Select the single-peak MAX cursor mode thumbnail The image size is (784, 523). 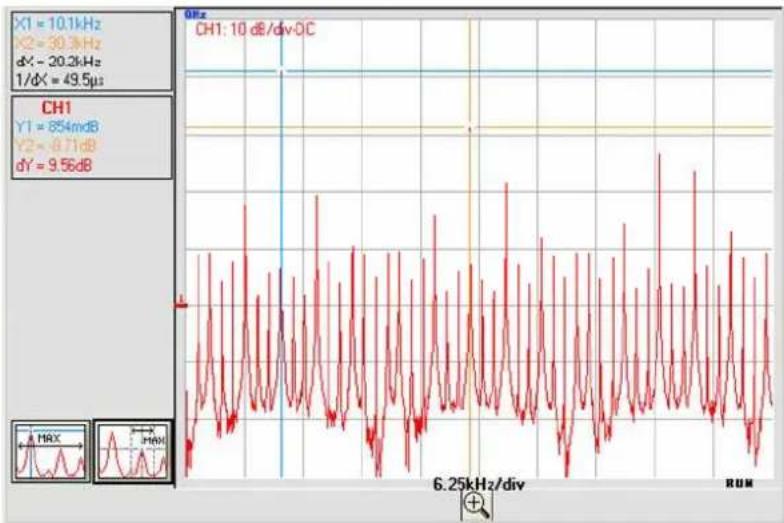click(51, 452)
